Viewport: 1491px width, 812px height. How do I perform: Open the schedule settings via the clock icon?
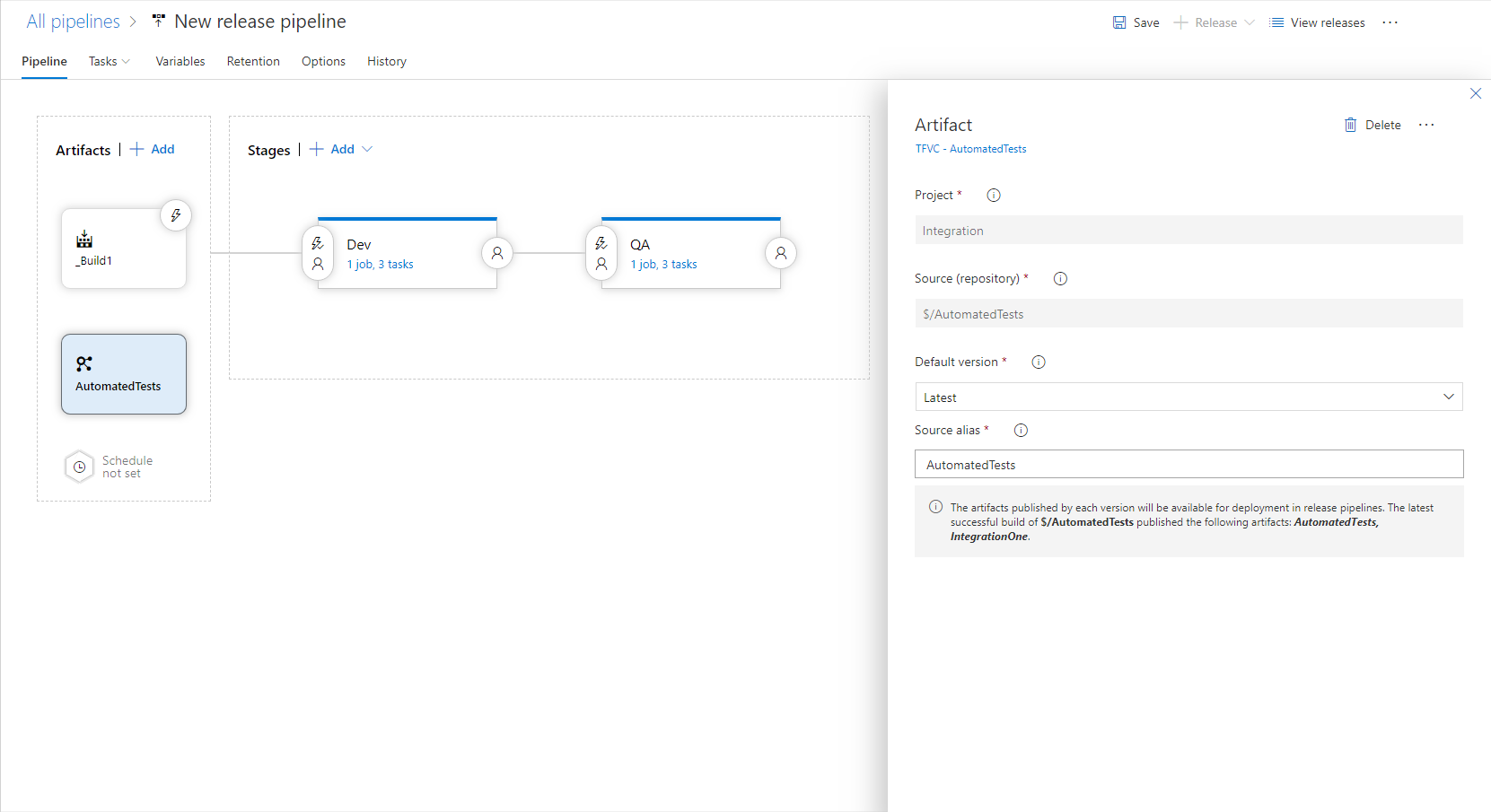(x=79, y=467)
